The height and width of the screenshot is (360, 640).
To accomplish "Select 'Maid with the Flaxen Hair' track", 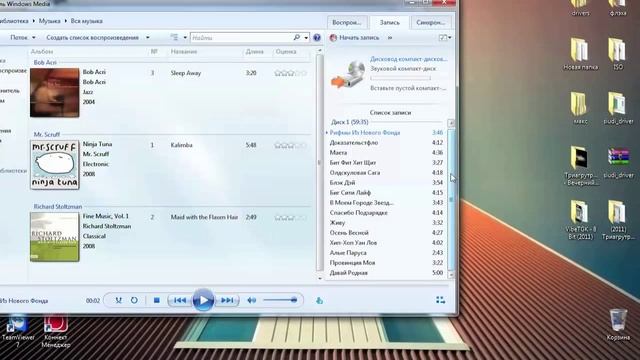I will 204,217.
